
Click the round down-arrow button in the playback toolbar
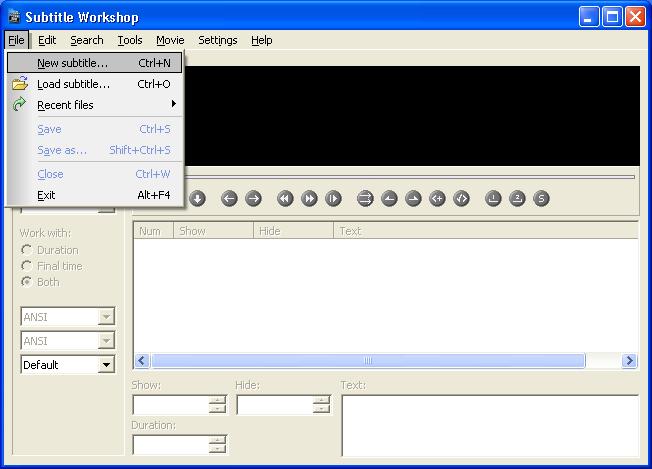tap(198, 198)
